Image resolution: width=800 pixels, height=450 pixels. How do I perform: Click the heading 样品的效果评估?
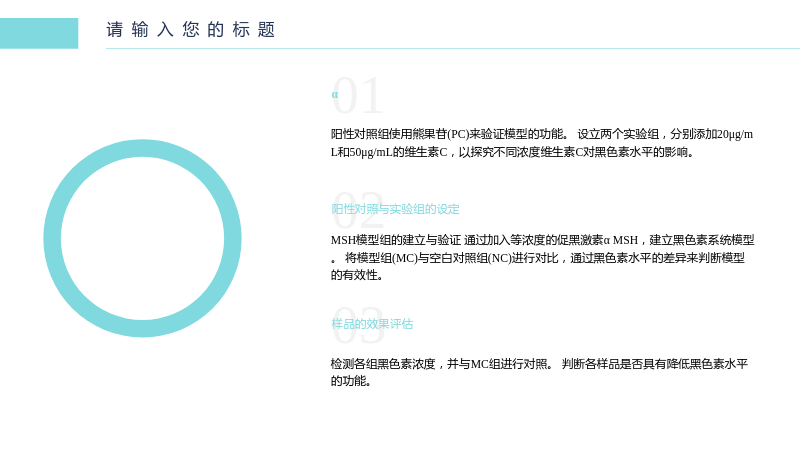click(372, 324)
